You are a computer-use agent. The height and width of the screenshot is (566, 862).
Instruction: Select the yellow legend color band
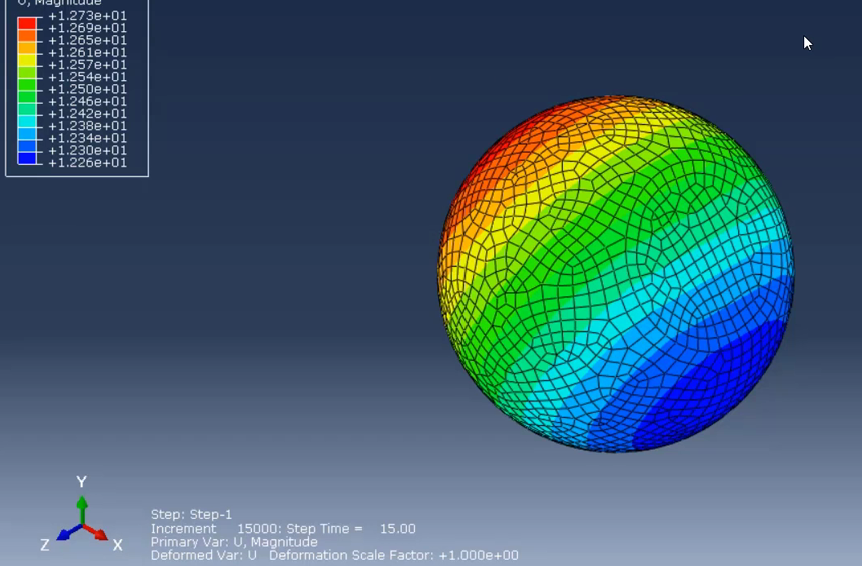click(27, 59)
